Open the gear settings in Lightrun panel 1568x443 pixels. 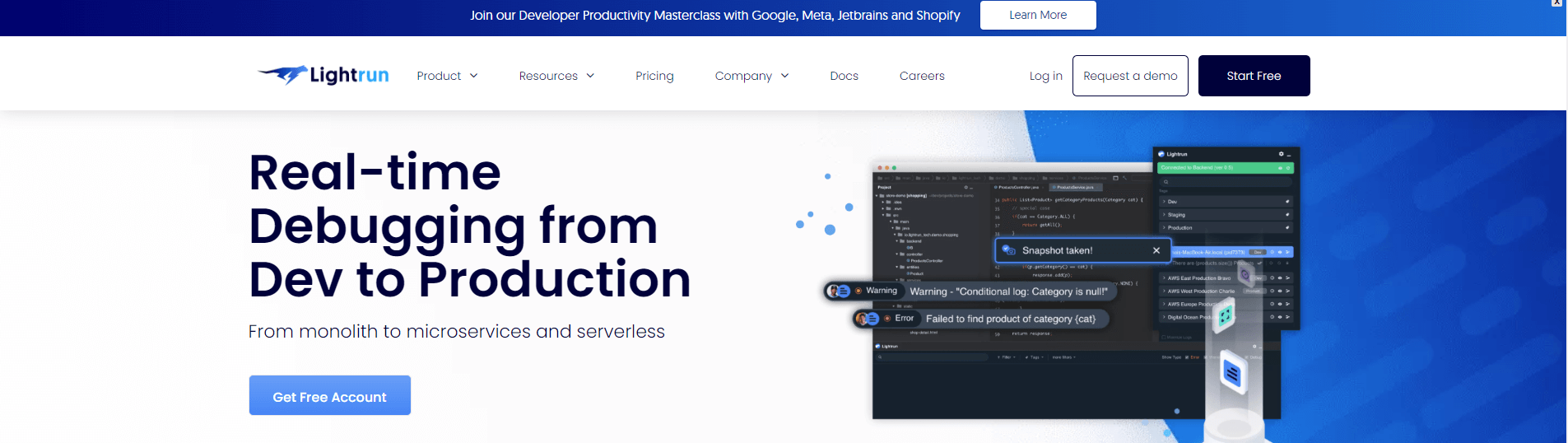point(1281,154)
